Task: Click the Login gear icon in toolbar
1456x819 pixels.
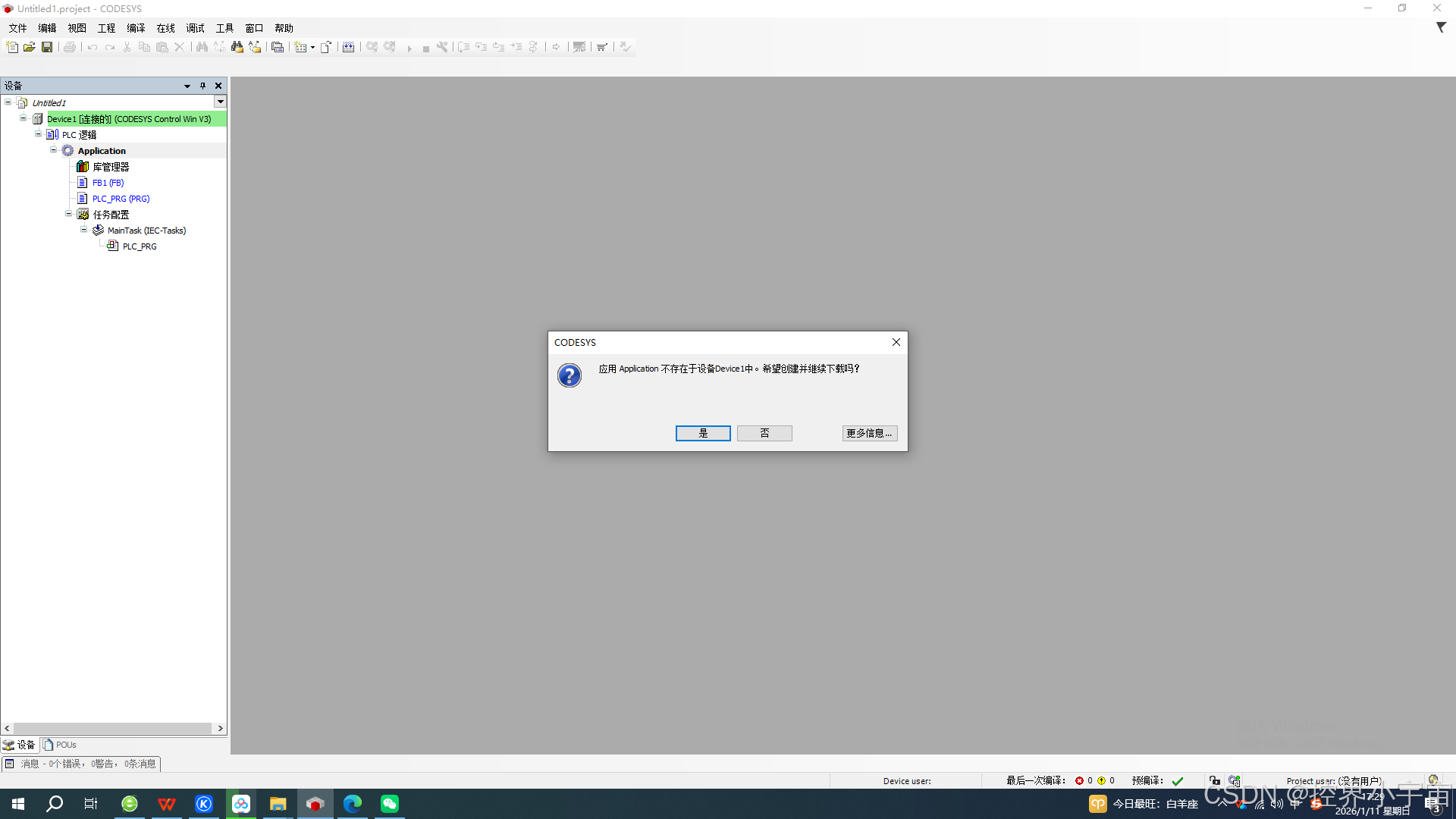Action: click(372, 47)
